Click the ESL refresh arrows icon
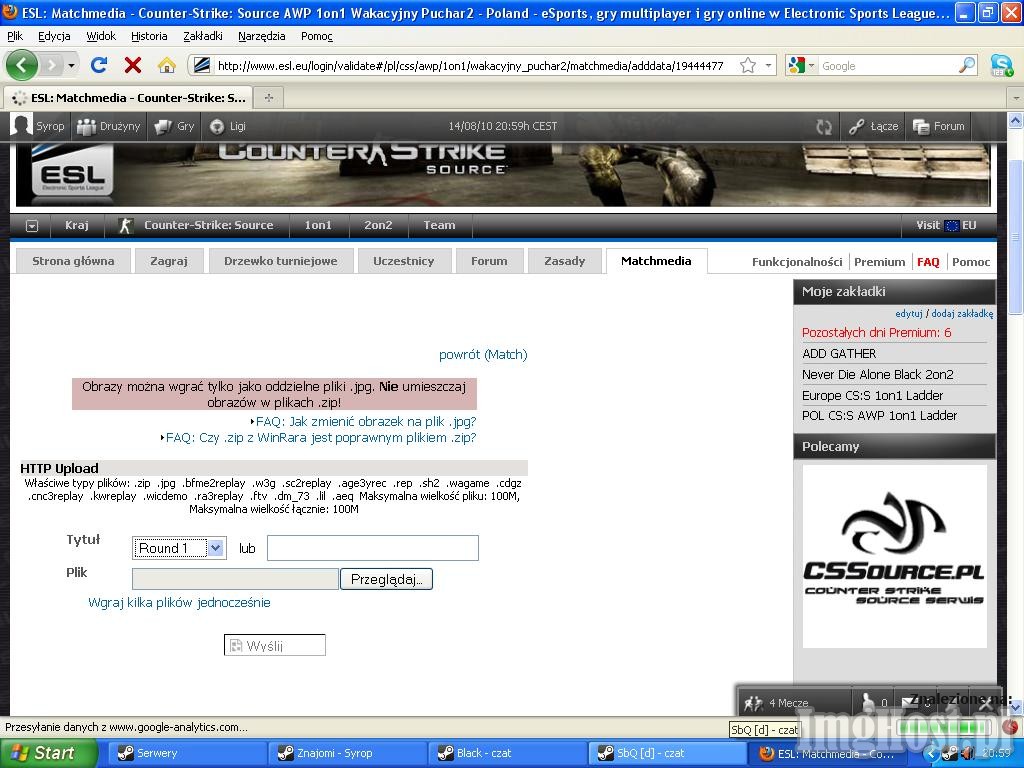Viewport: 1024px width, 768px height. coord(824,127)
